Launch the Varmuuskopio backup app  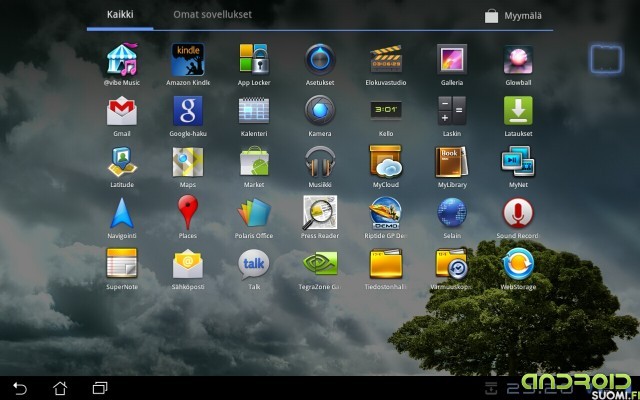[452, 264]
